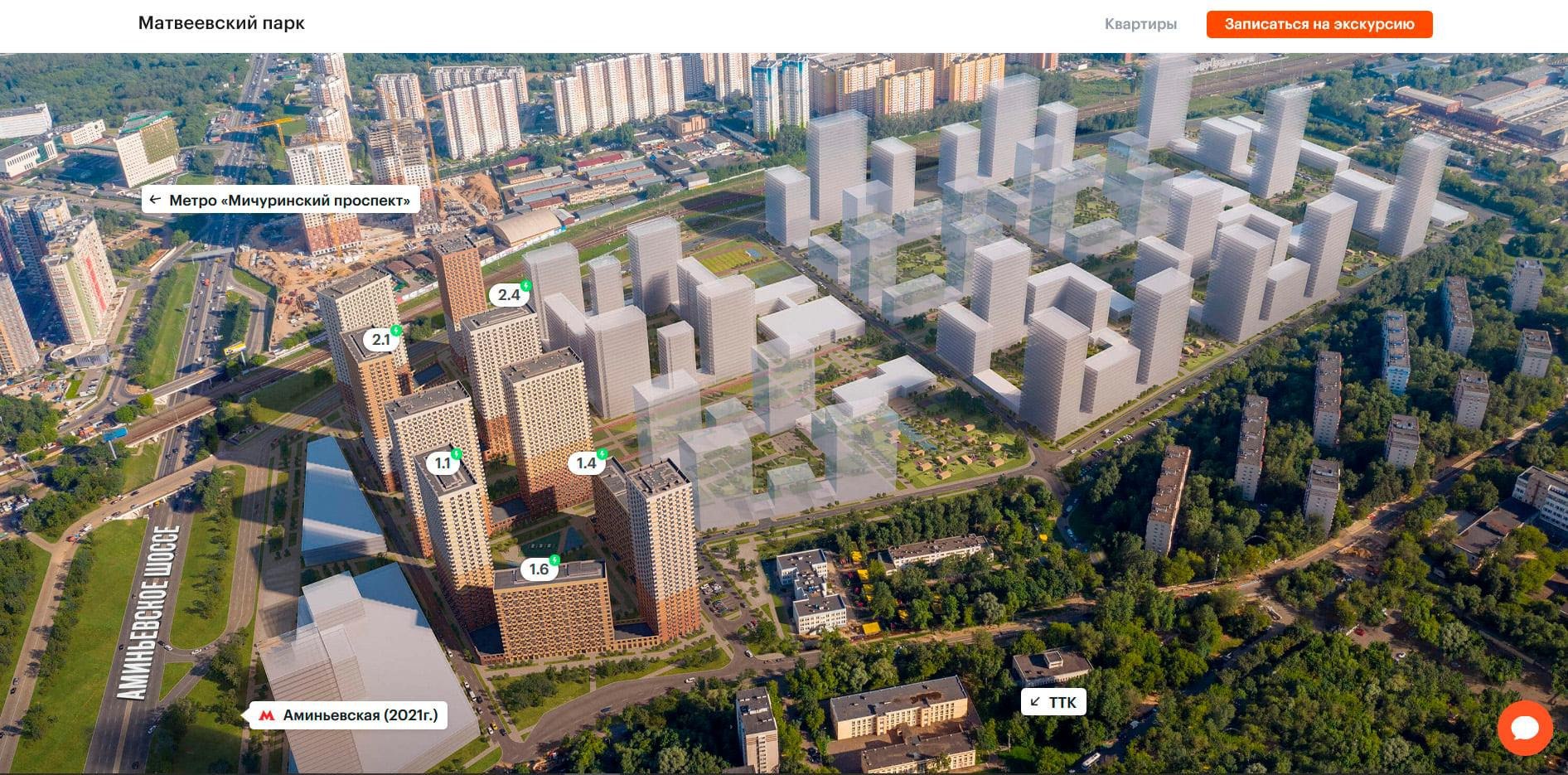The image size is (1568, 775).
Task: Open the Квартиры menu link
Action: (1140, 24)
